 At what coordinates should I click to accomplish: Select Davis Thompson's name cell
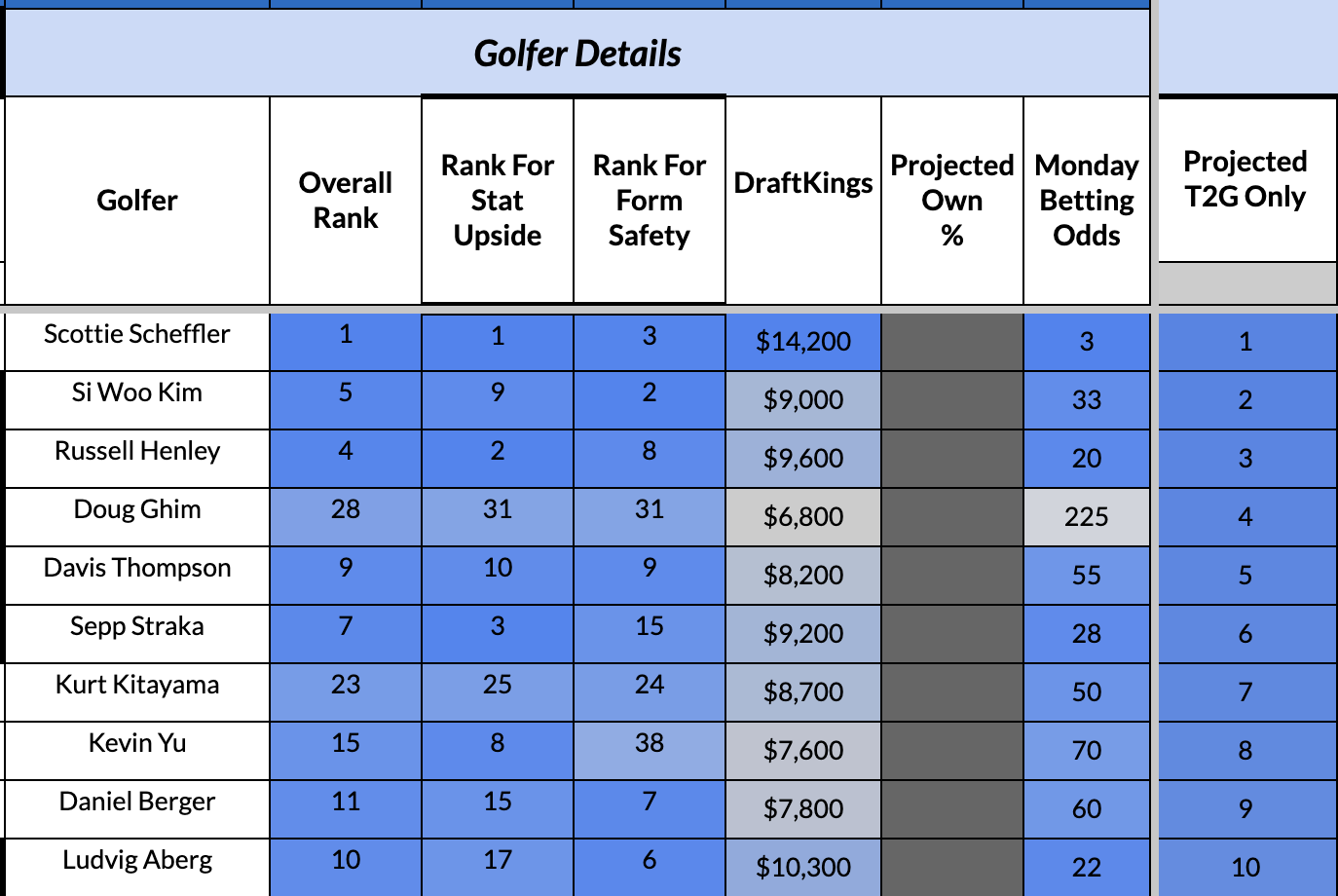pos(137,568)
